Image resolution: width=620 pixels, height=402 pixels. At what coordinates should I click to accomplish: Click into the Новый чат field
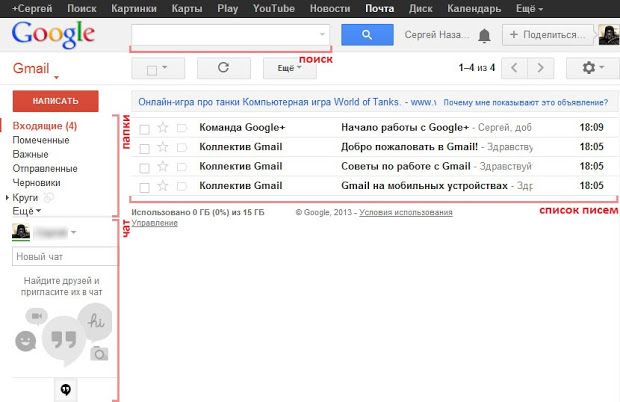(64, 257)
